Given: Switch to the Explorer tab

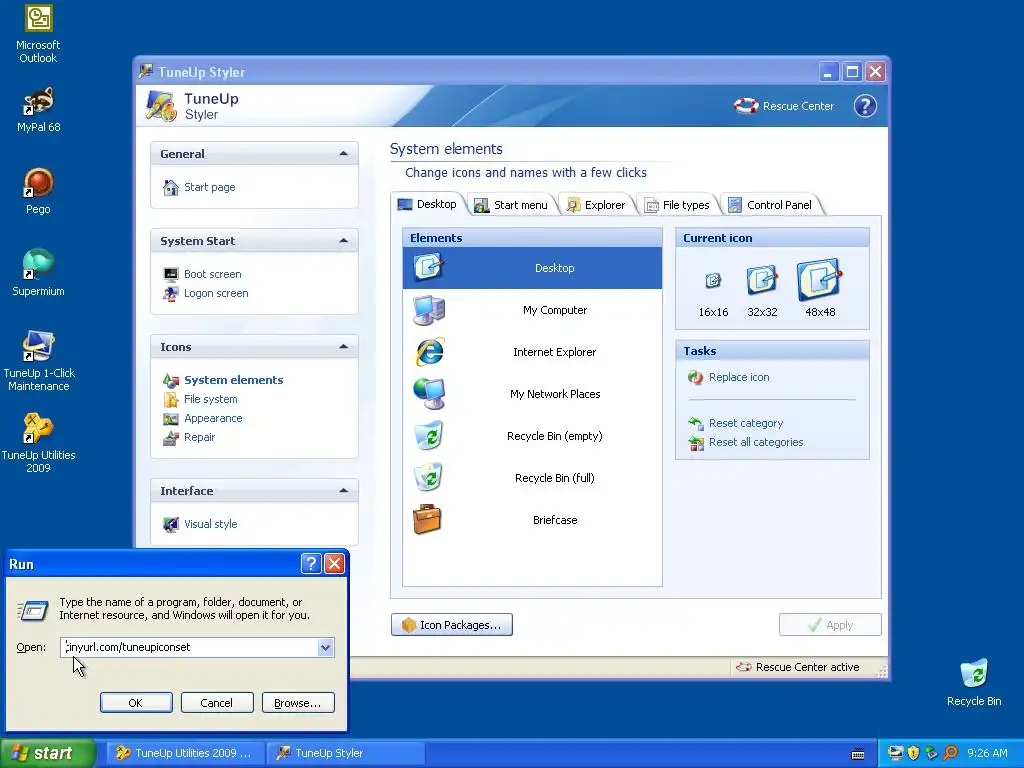Looking at the screenshot, I should 596,205.
